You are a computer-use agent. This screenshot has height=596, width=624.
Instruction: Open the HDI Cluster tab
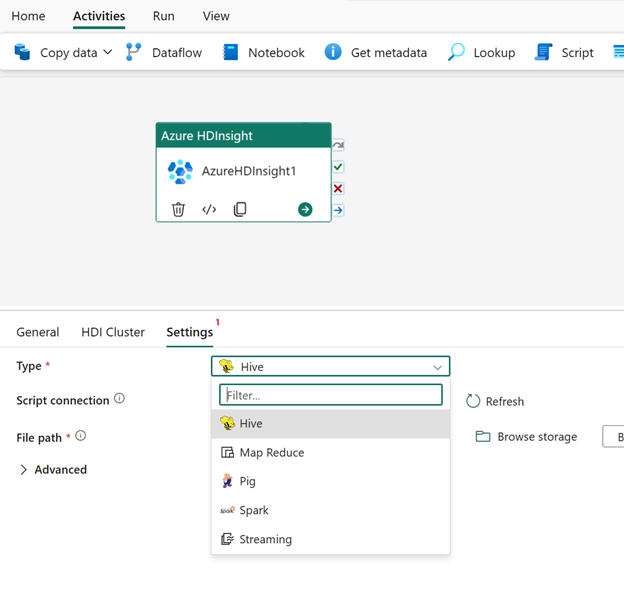113,332
